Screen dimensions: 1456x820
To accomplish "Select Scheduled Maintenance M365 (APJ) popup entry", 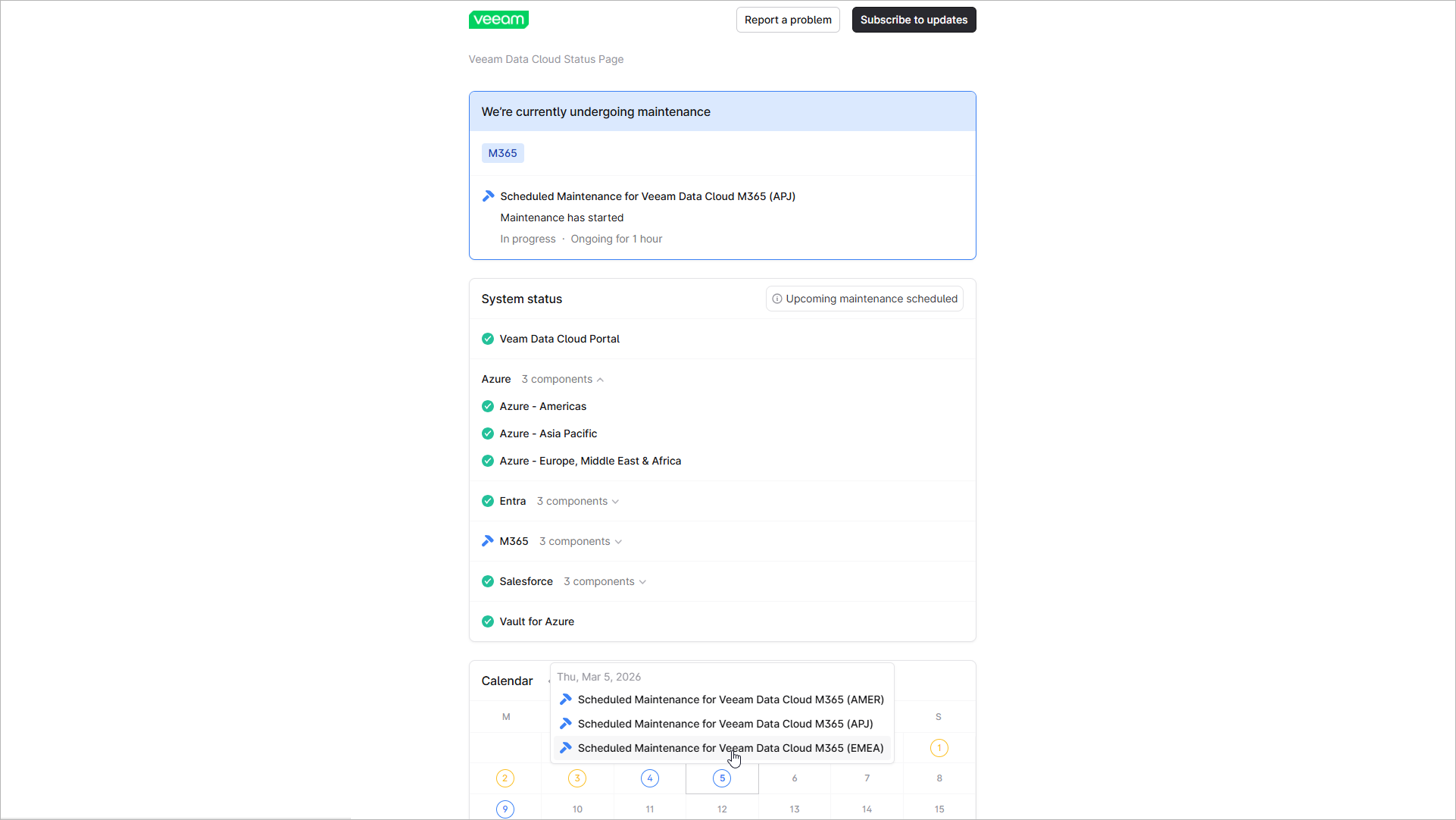I will click(725, 724).
